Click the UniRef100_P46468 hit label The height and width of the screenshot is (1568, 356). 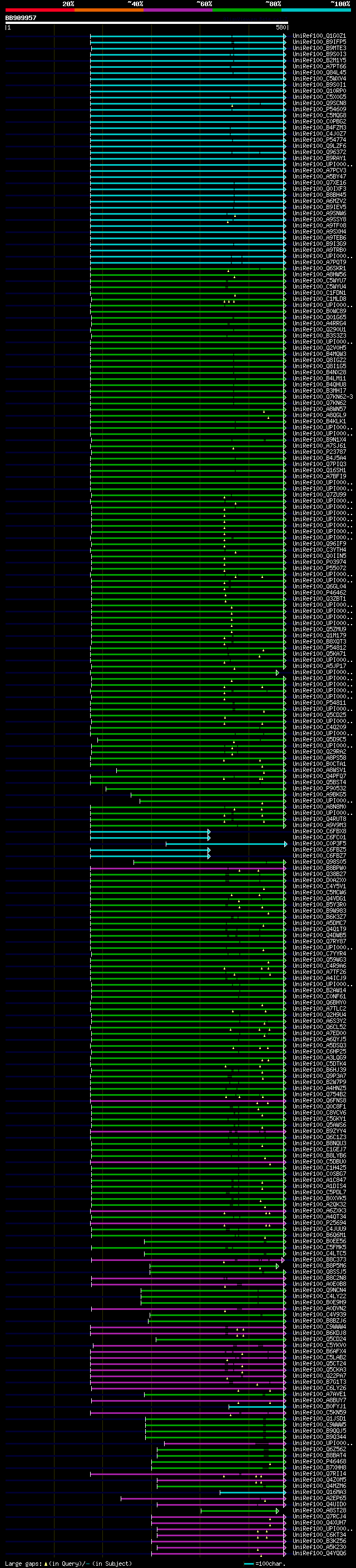[x=319, y=1461]
